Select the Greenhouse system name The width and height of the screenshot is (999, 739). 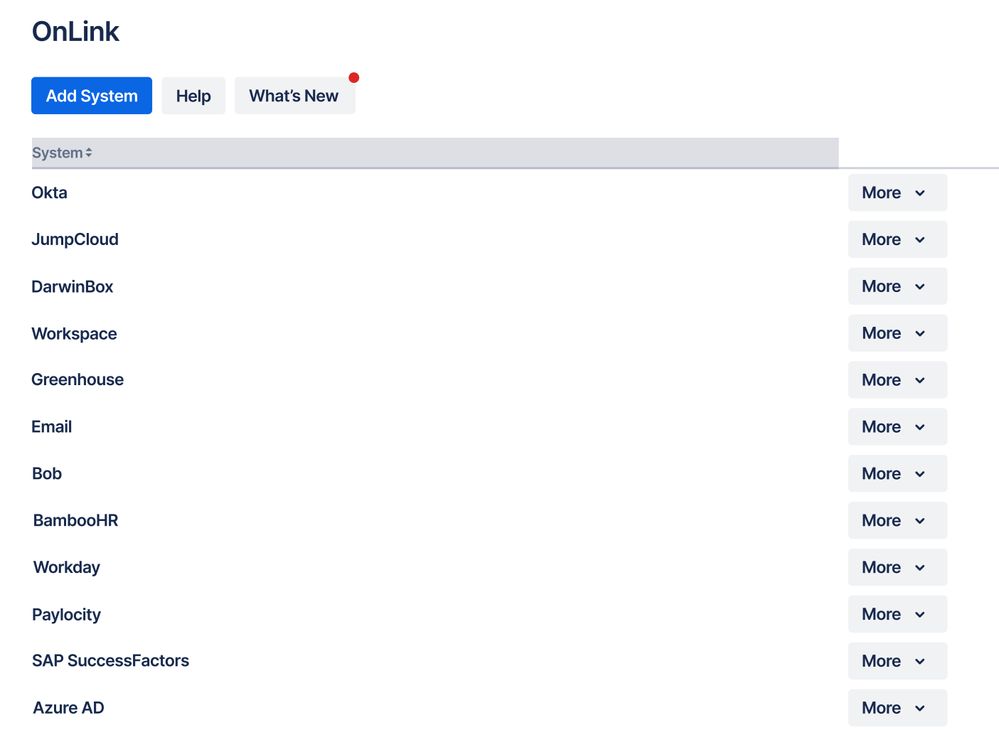pyautogui.click(x=77, y=380)
